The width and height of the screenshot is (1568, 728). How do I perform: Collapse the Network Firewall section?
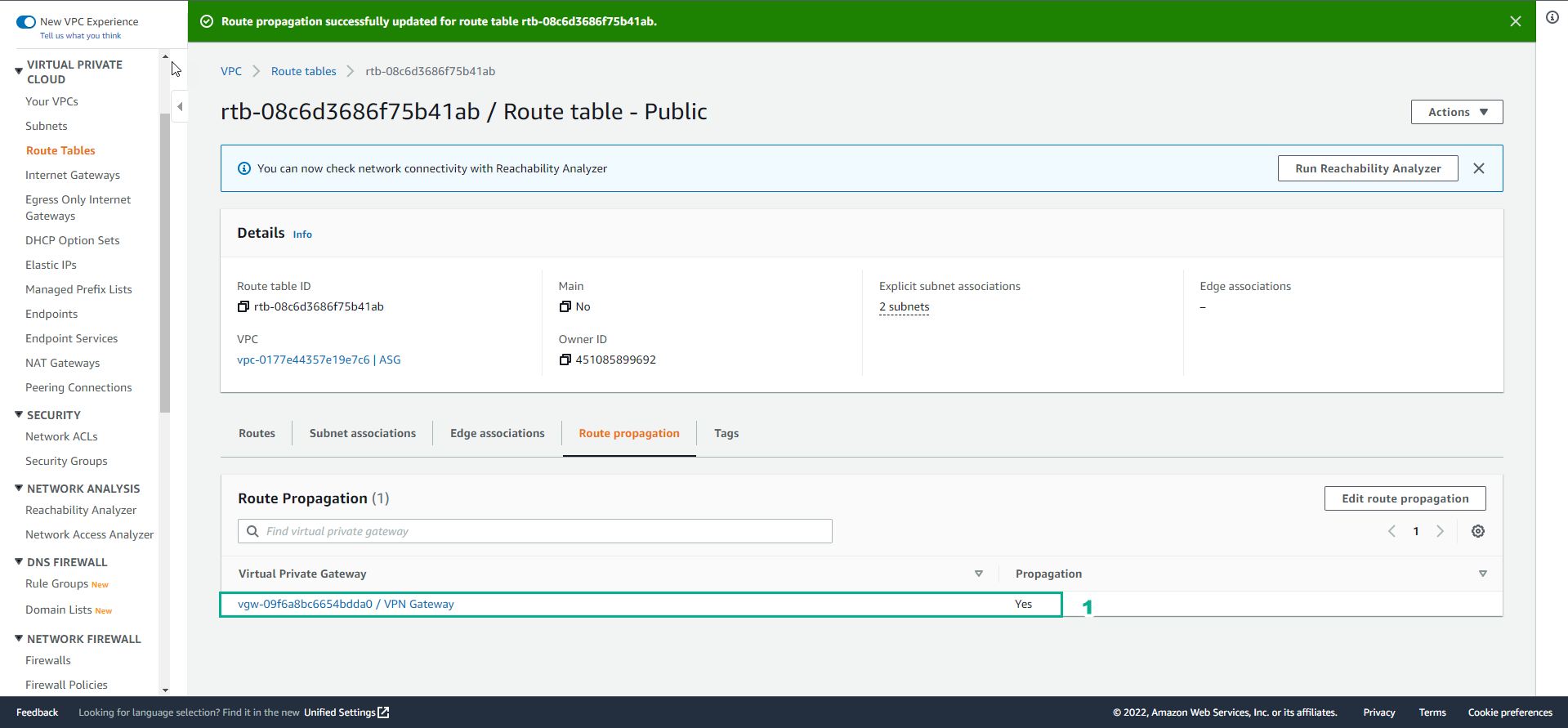coord(19,639)
